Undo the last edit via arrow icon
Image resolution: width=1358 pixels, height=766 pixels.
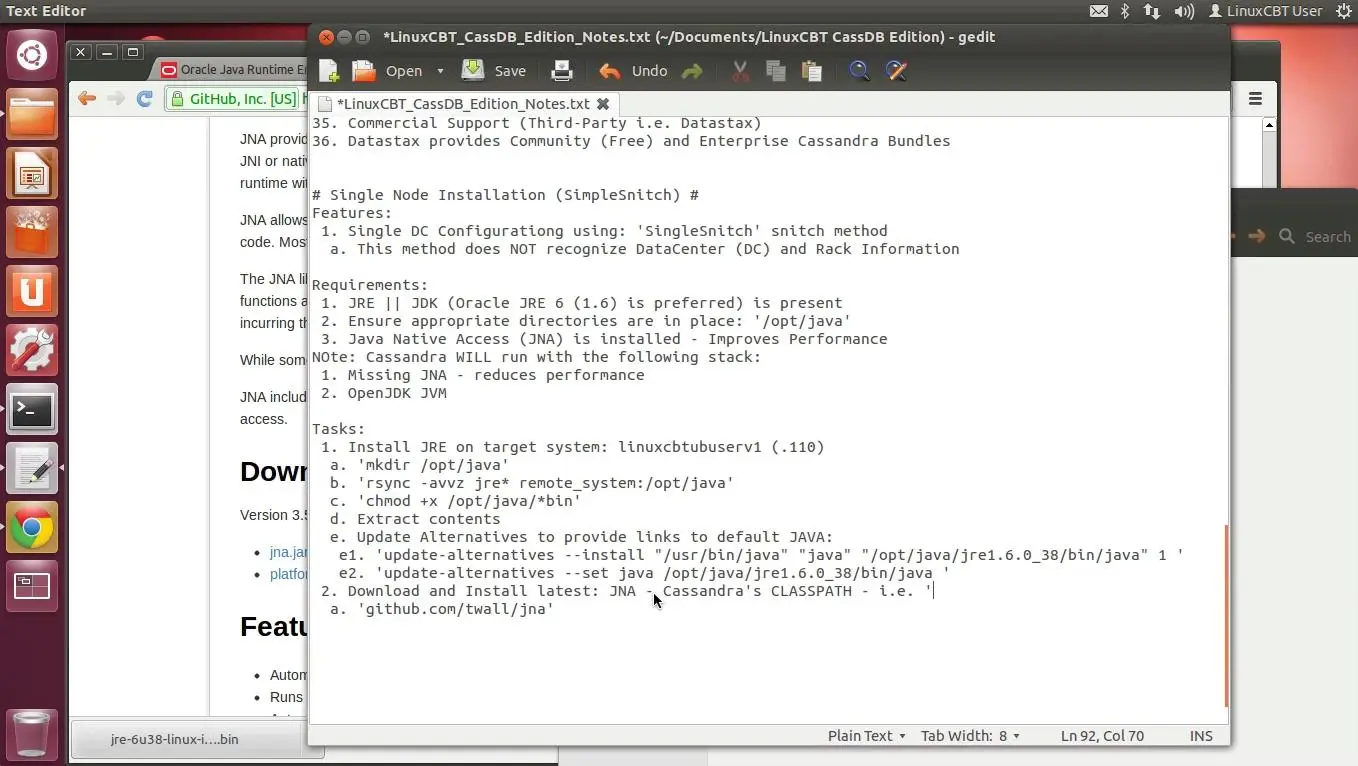[x=609, y=71]
